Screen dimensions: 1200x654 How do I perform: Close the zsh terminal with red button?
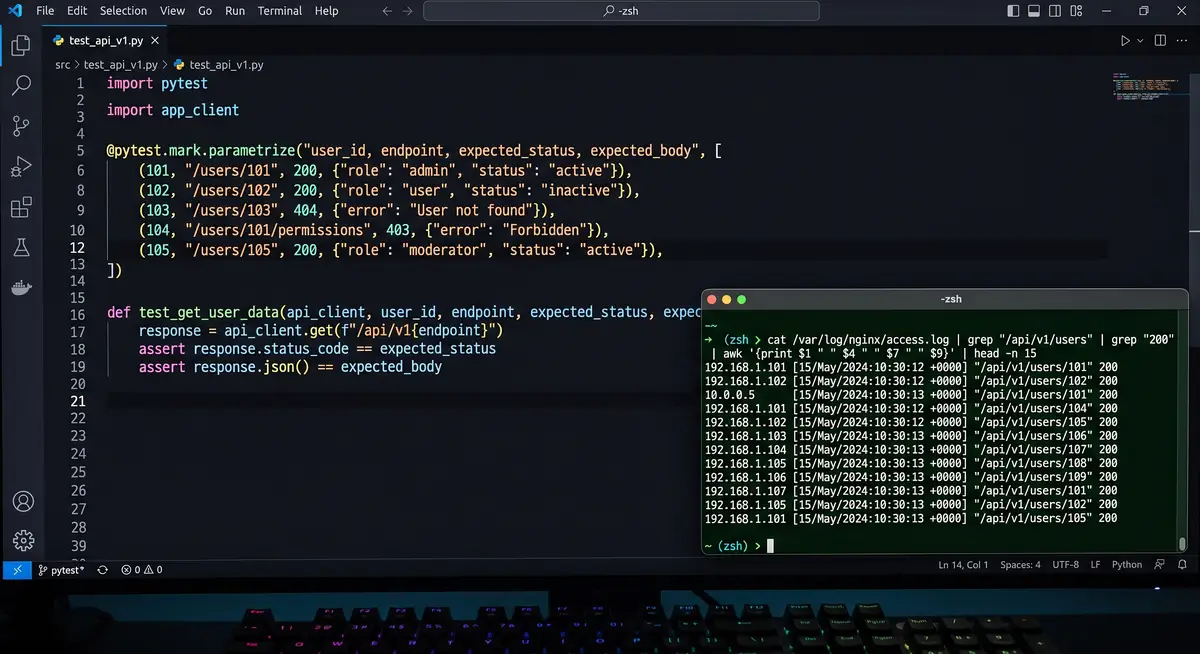tap(711, 300)
